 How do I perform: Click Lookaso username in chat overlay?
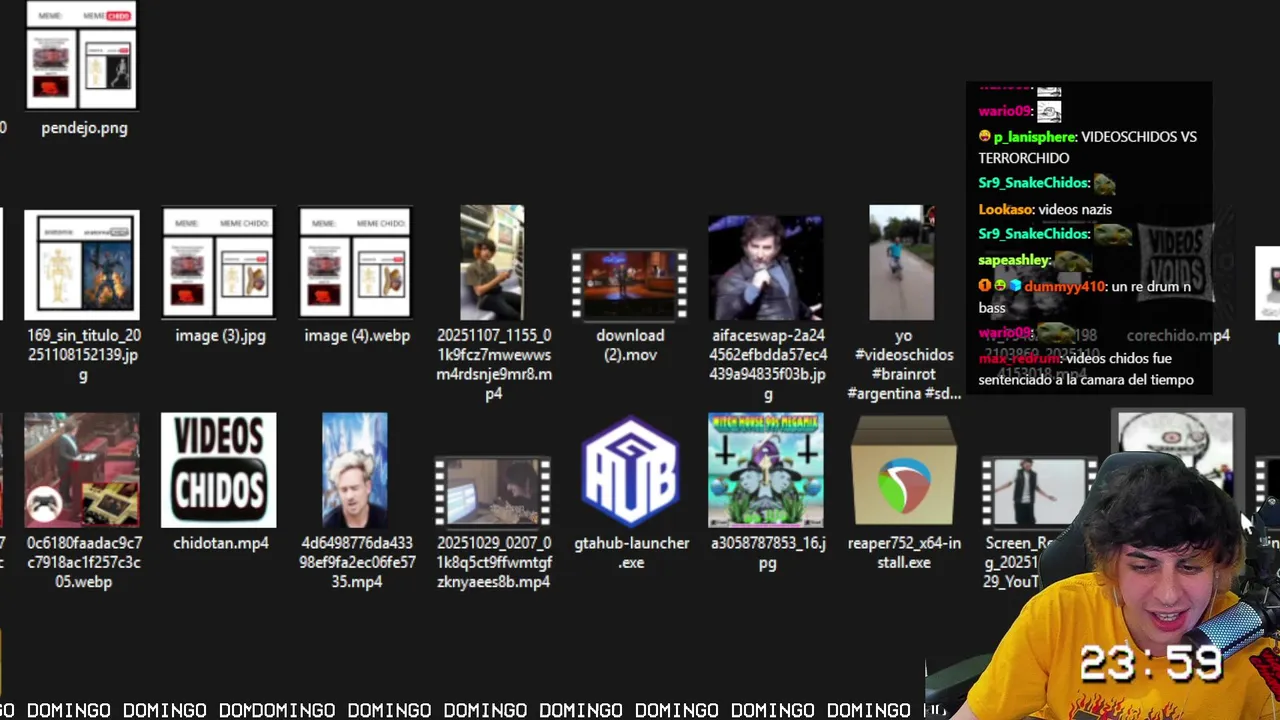click(x=1005, y=209)
